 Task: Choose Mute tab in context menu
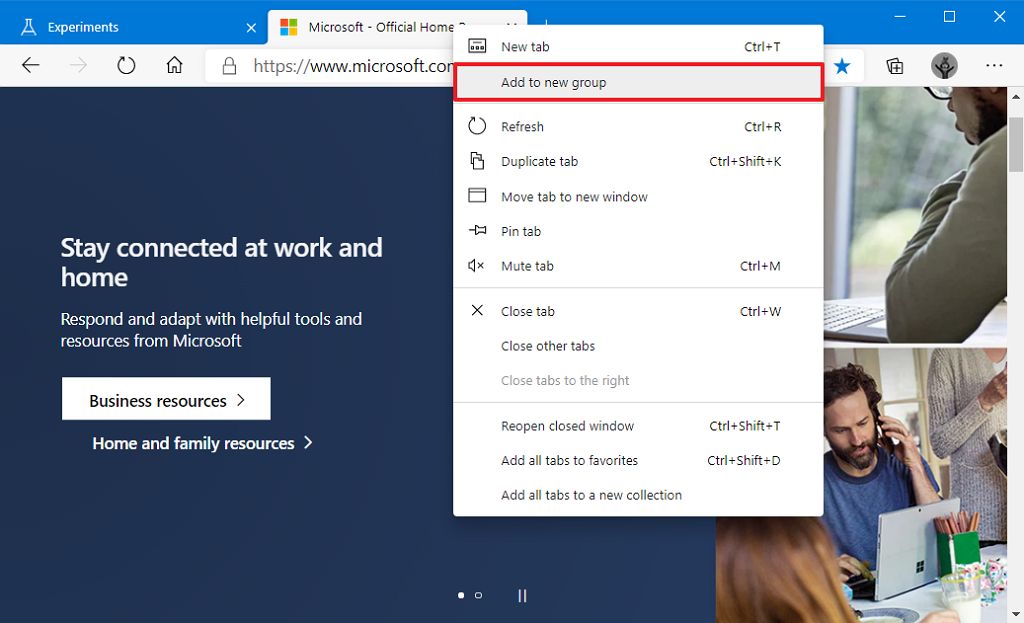(x=527, y=266)
